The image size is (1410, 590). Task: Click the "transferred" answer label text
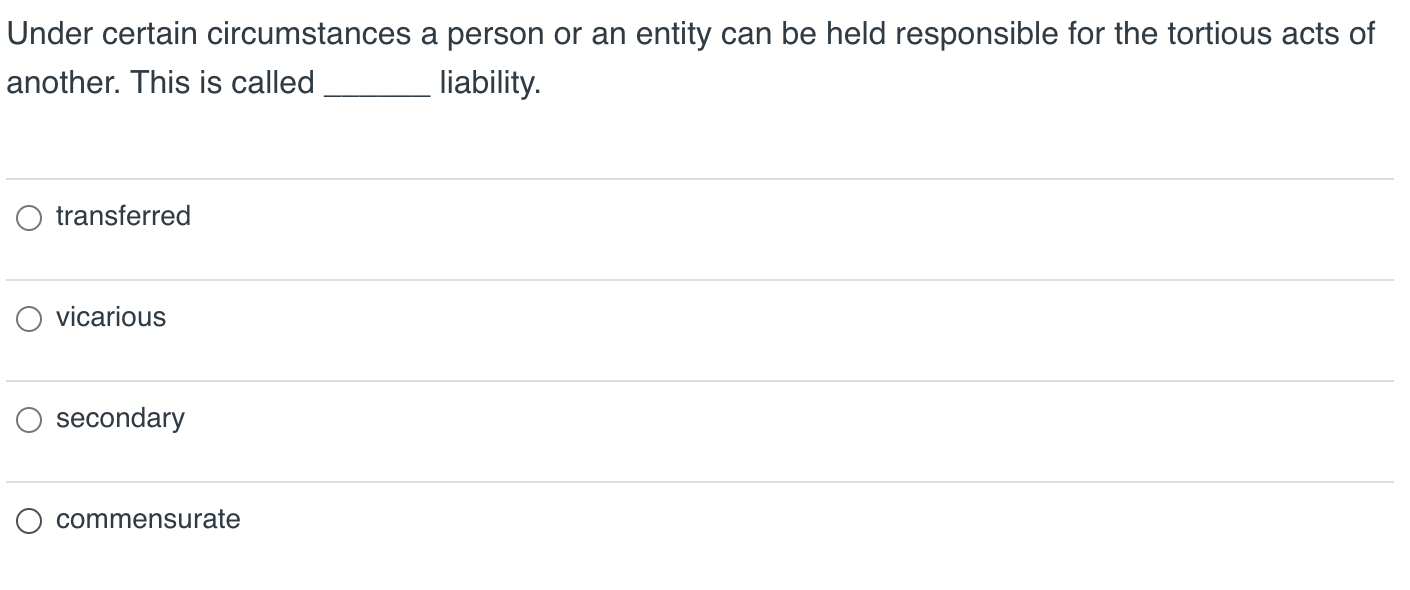pyautogui.click(x=123, y=216)
